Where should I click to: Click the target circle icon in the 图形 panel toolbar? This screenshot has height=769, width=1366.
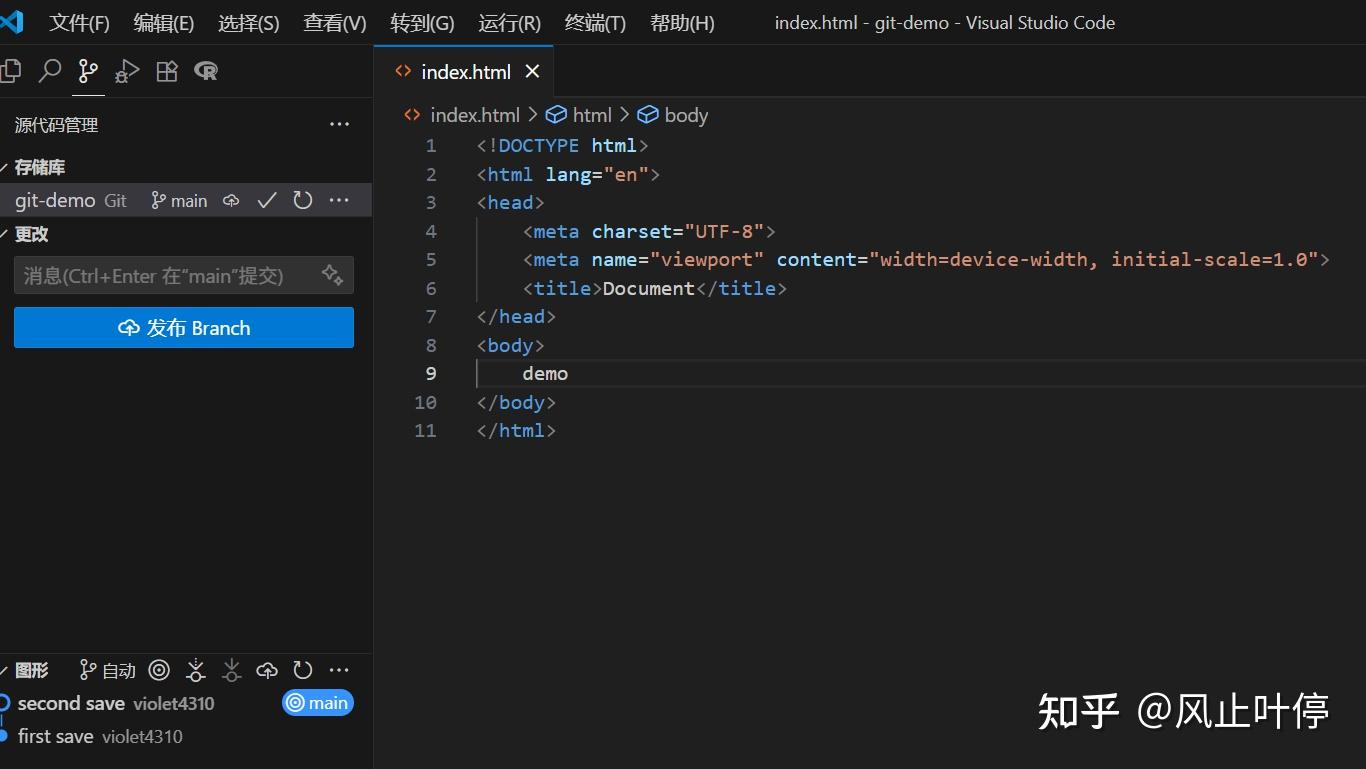[159, 670]
